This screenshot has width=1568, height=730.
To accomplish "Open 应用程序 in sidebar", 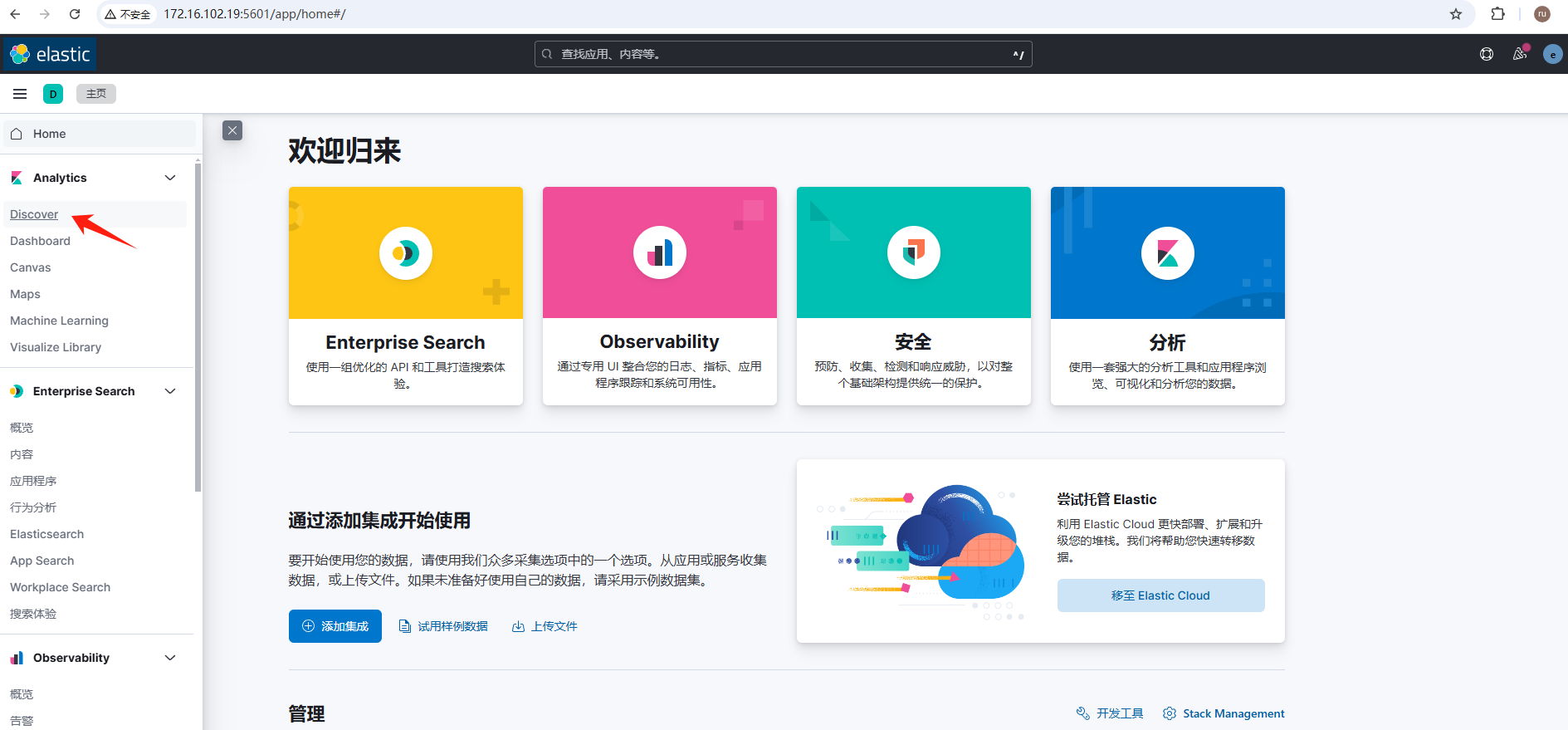I will (33, 481).
